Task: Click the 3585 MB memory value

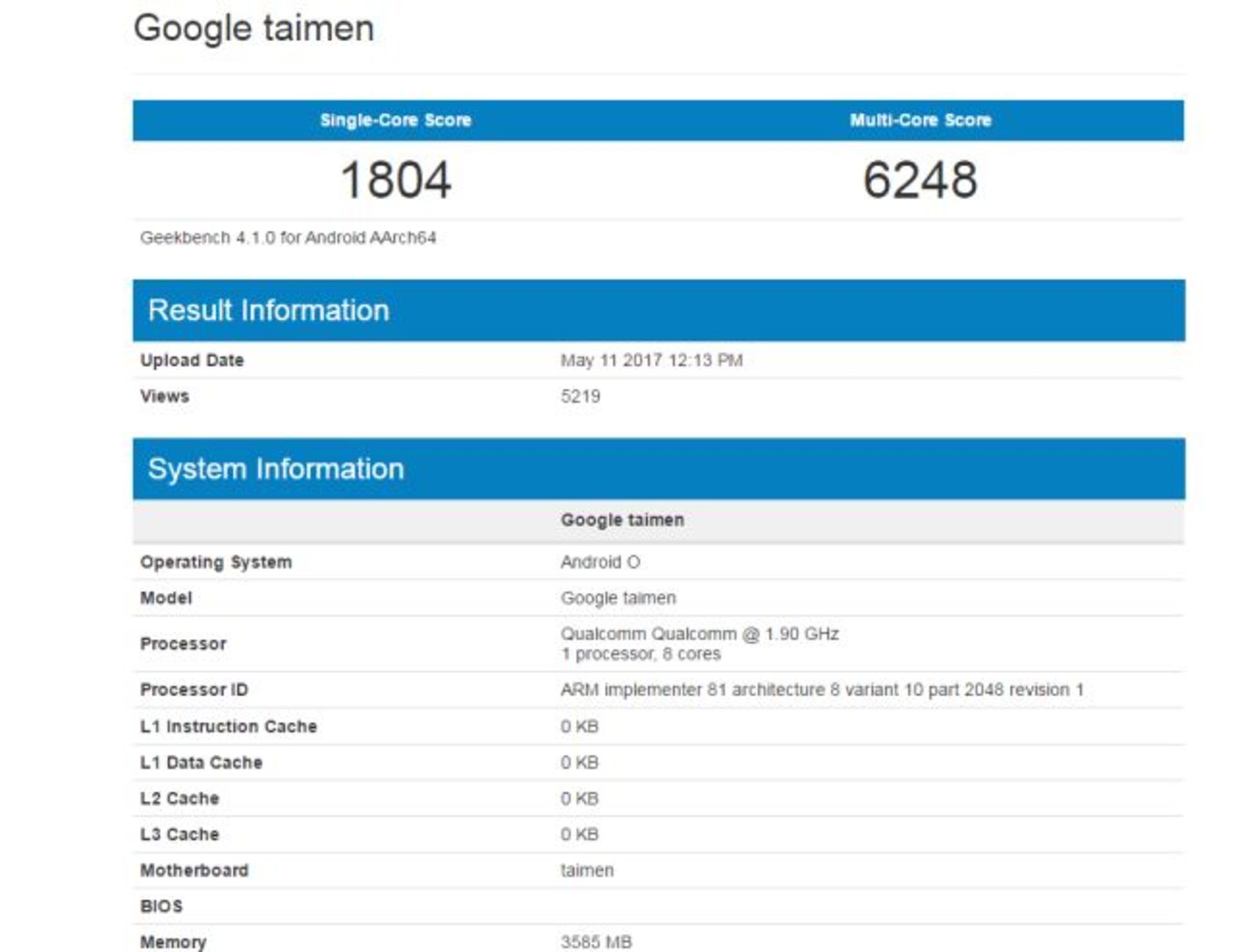Action: tap(596, 942)
